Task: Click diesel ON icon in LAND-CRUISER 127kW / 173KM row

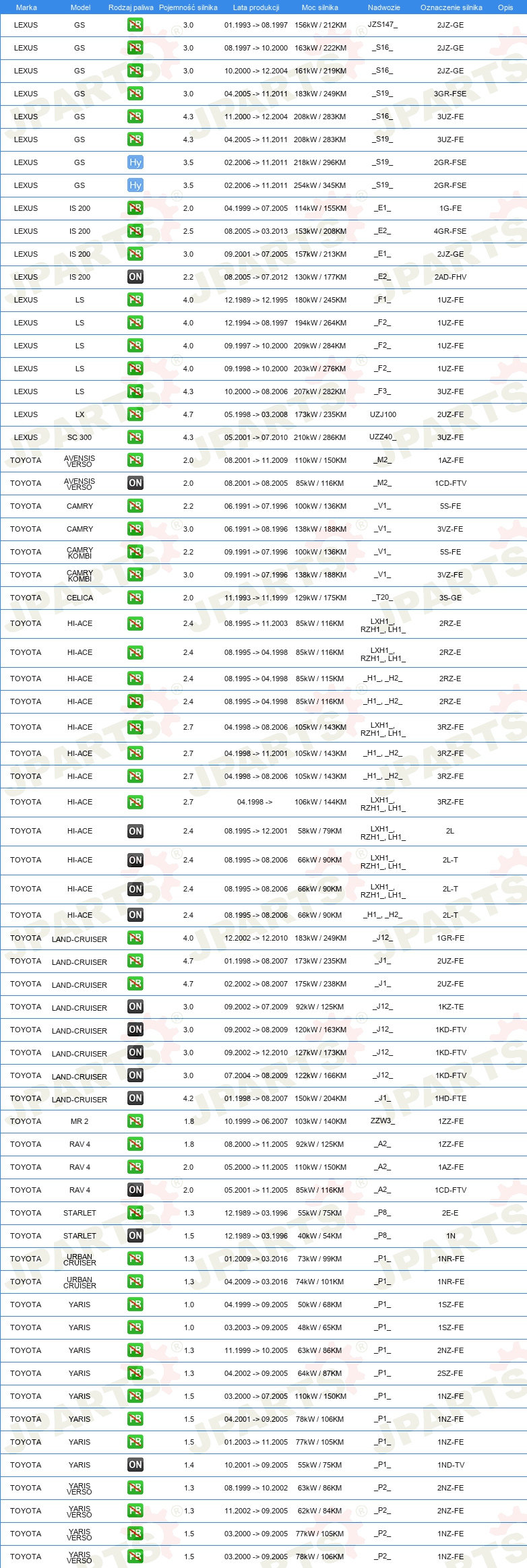Action: (135, 1053)
